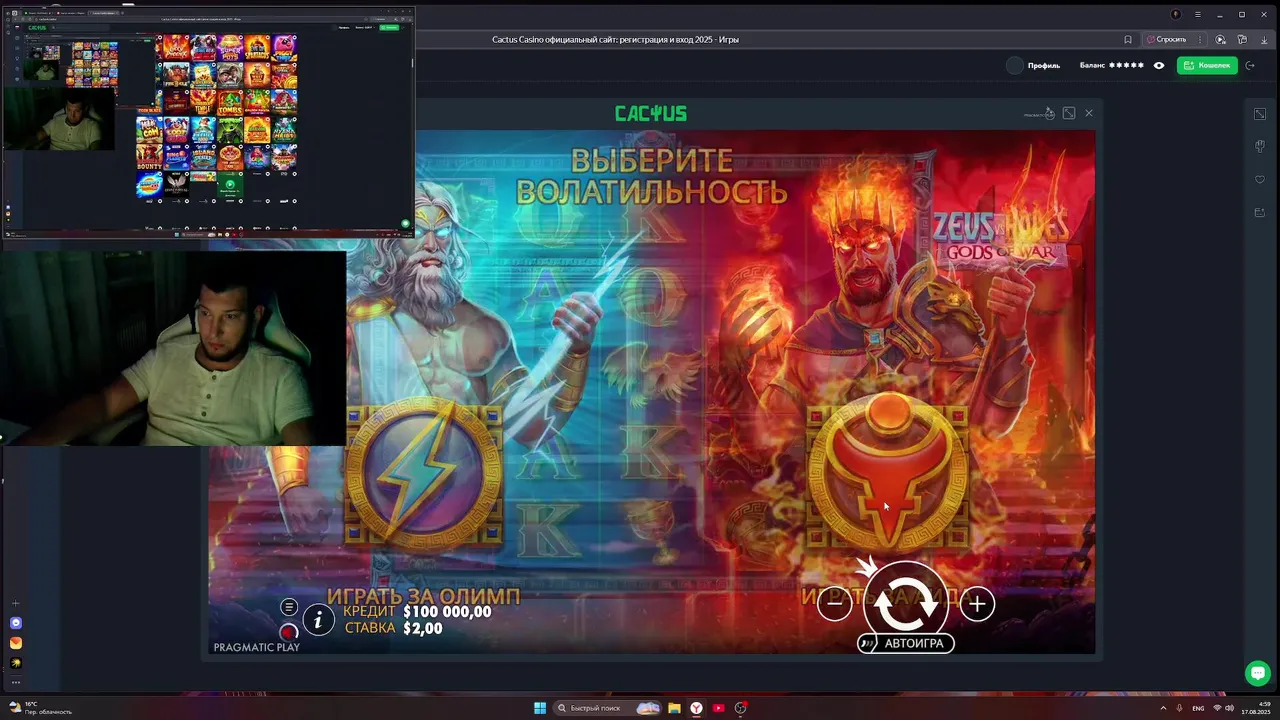1280x720 pixels.
Task: Click the browser profile avatar icon
Action: (x=1176, y=14)
